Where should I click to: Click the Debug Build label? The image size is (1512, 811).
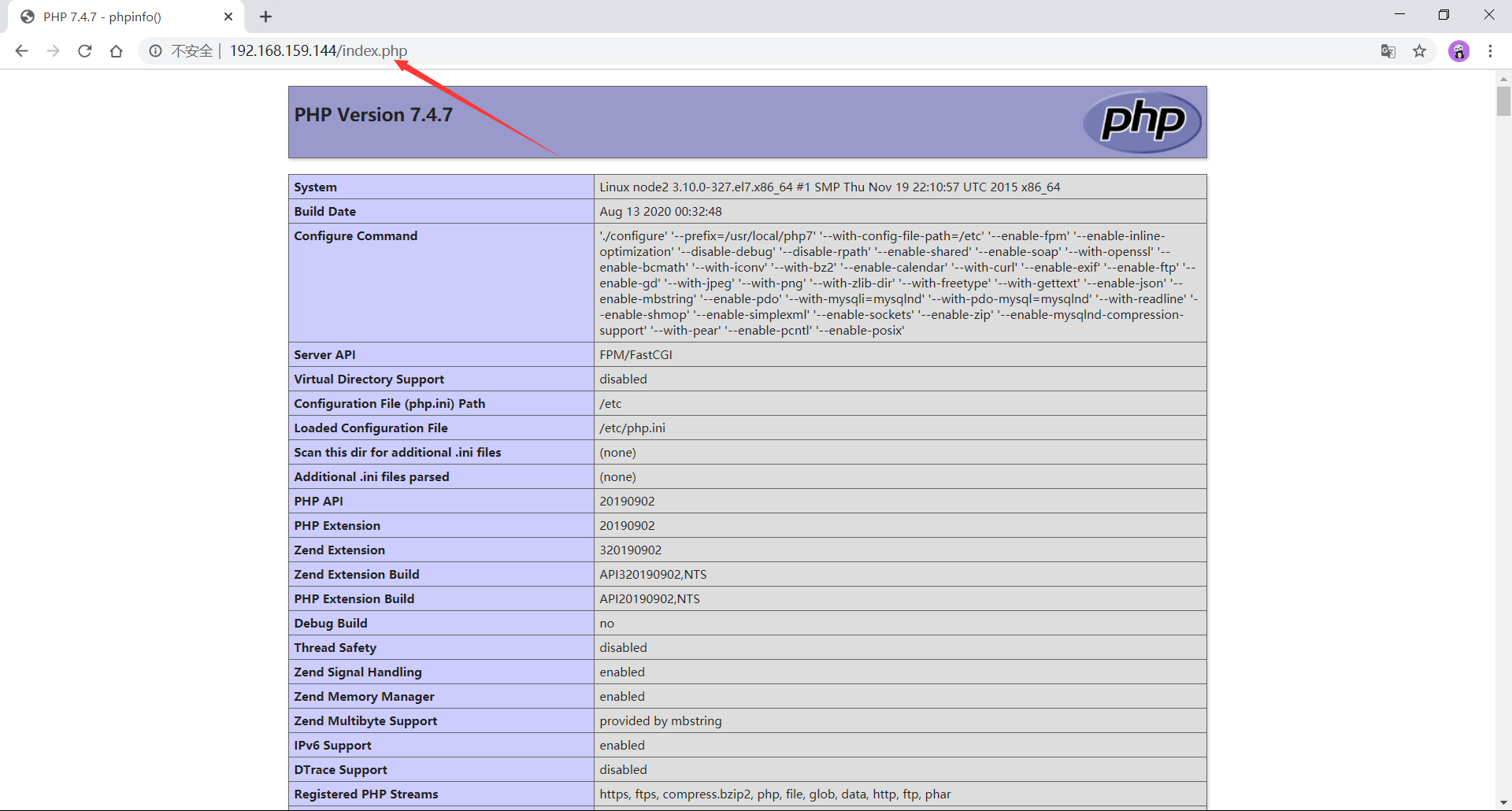tap(330, 624)
